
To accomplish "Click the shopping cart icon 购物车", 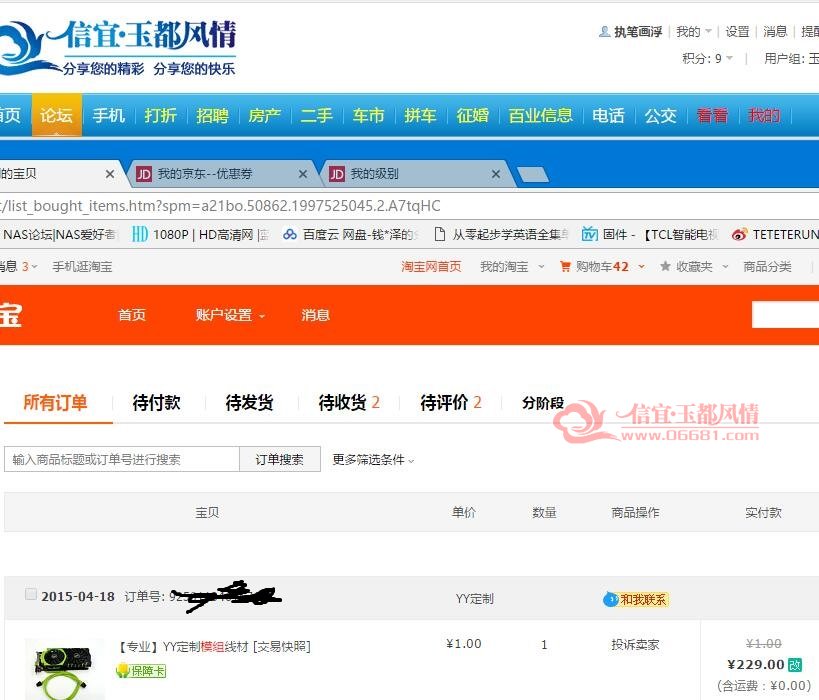I will click(565, 266).
